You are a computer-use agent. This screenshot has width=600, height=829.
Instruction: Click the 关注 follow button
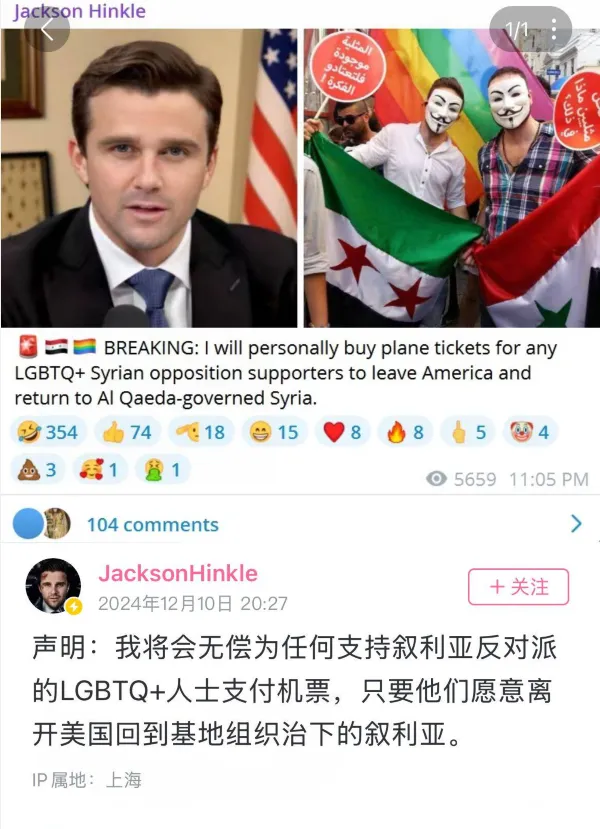[518, 587]
